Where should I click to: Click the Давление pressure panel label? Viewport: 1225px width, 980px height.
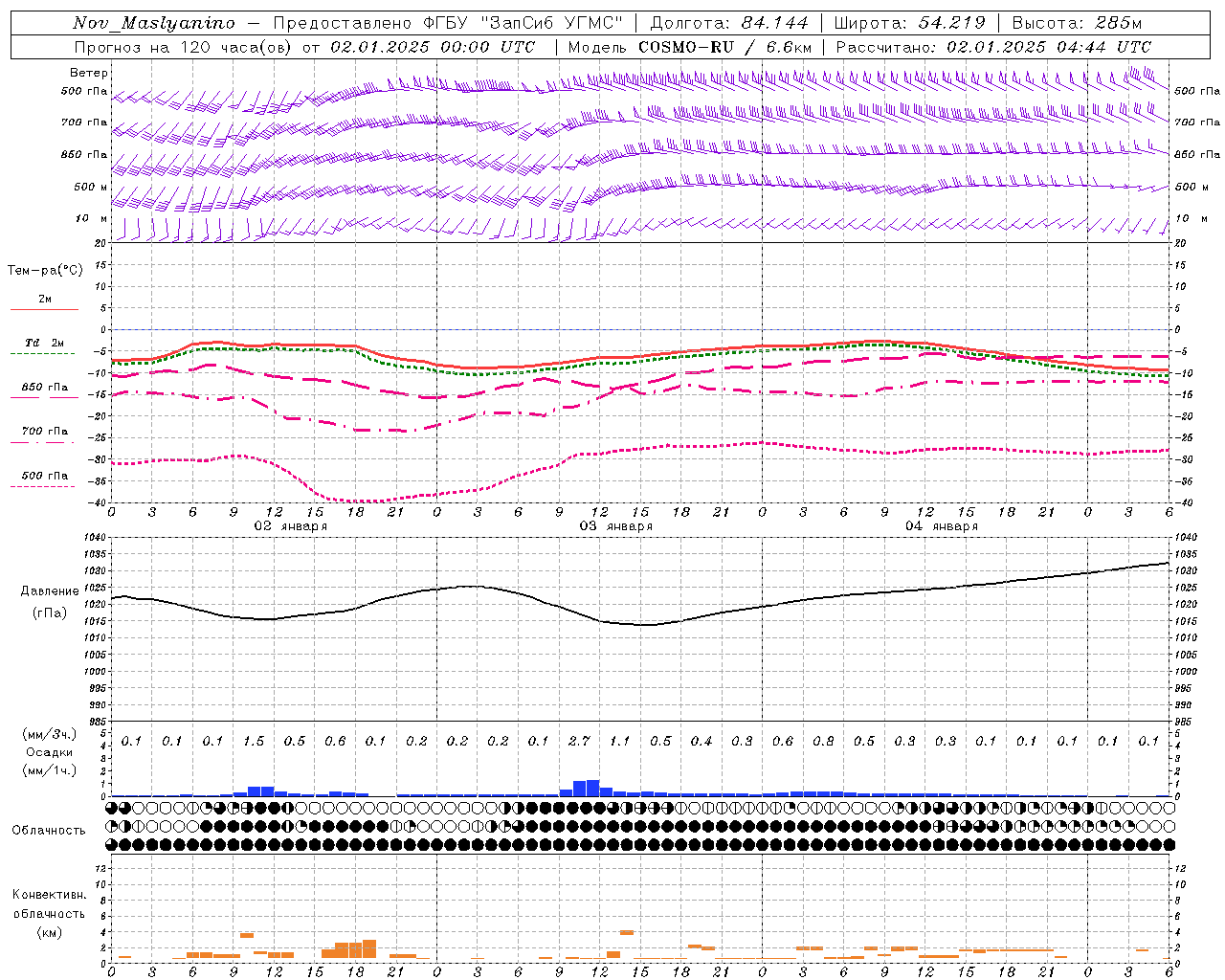click(50, 591)
